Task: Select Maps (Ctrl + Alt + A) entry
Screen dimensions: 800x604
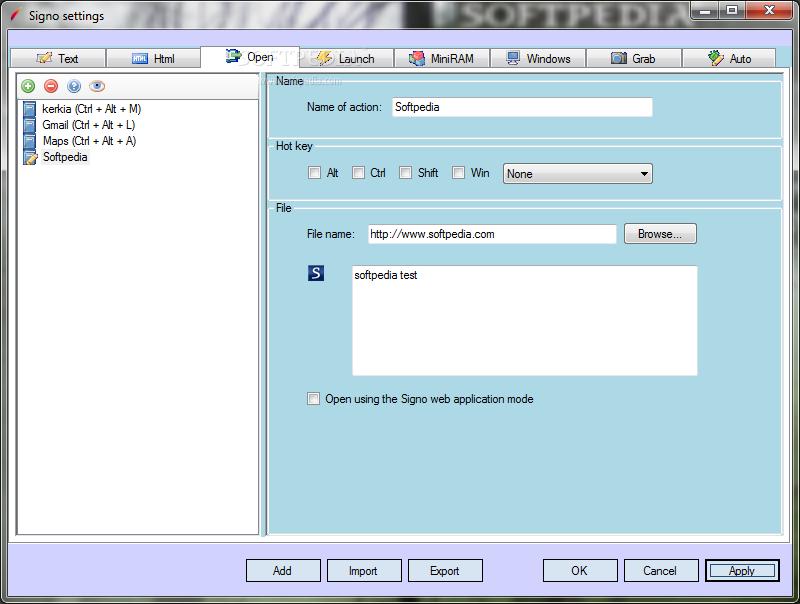Action: (x=89, y=141)
